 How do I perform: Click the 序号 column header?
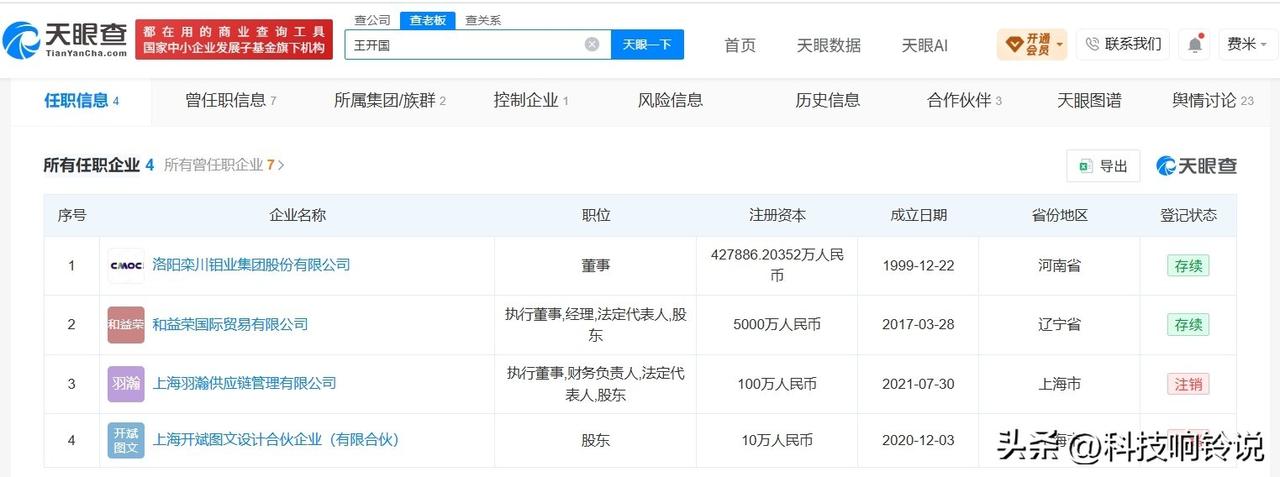[x=72, y=215]
